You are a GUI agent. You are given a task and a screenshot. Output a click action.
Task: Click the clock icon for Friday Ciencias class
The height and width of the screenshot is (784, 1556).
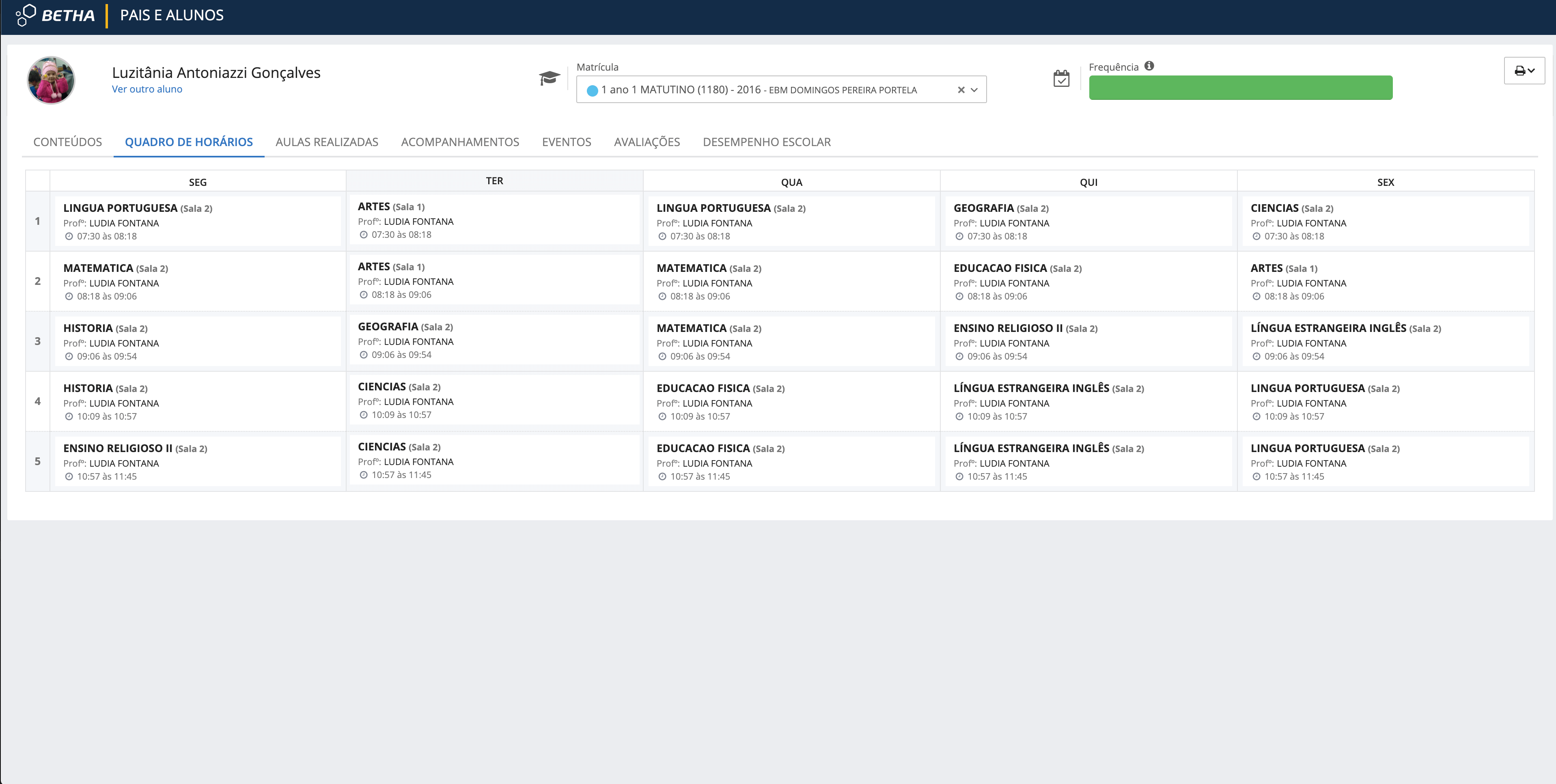pos(1256,237)
